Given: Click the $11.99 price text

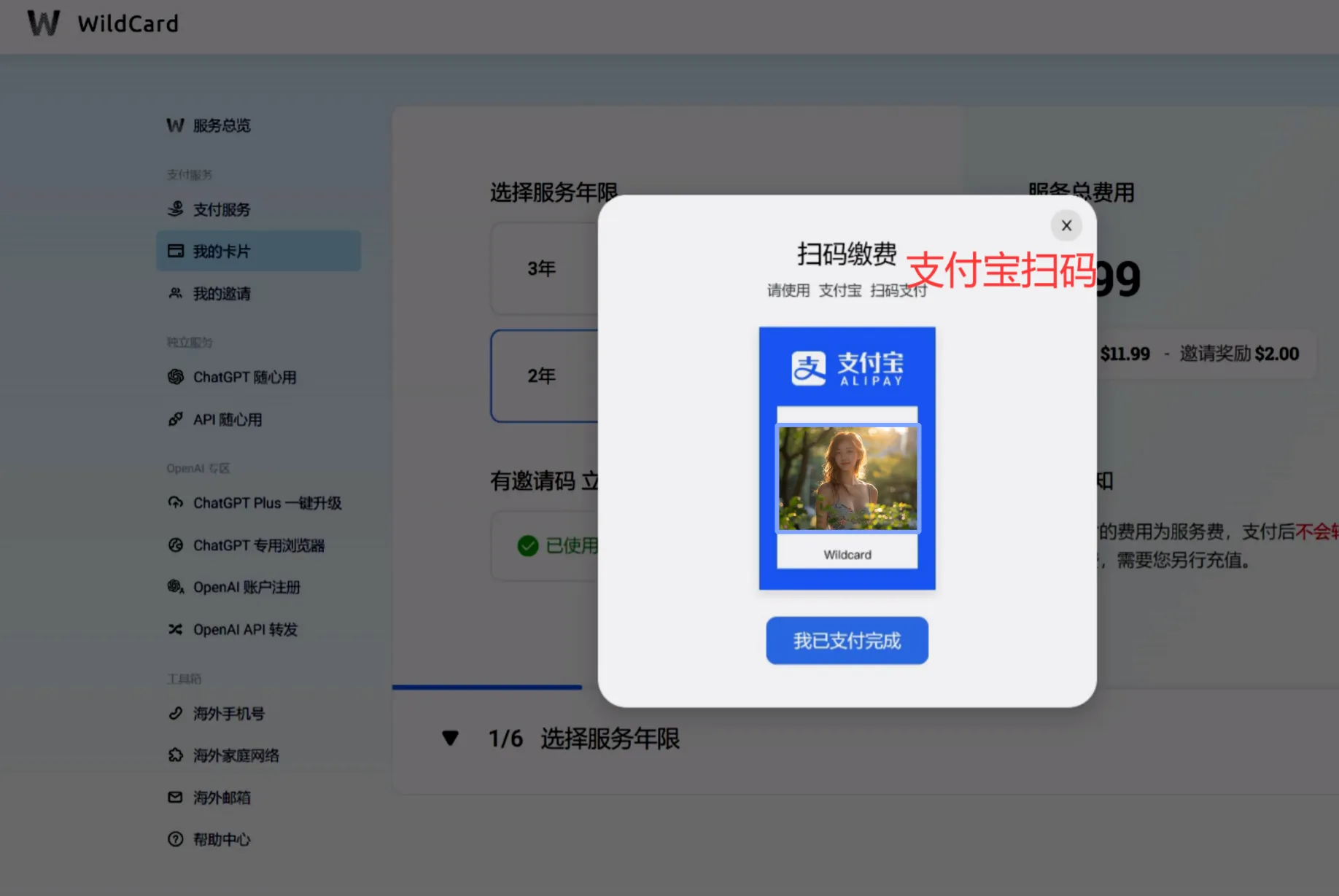Looking at the screenshot, I should (1125, 354).
